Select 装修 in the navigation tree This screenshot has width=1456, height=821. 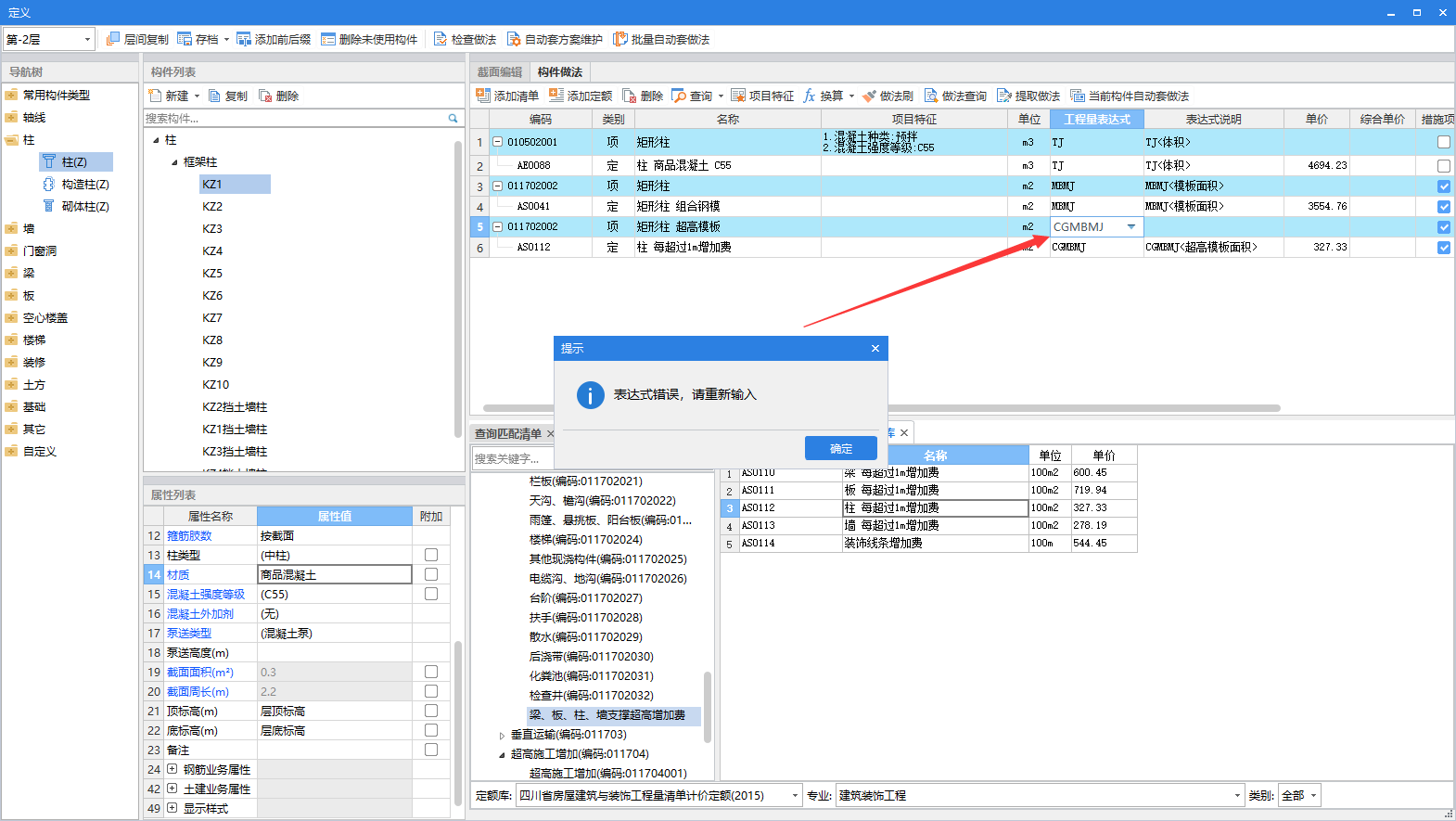(34, 363)
